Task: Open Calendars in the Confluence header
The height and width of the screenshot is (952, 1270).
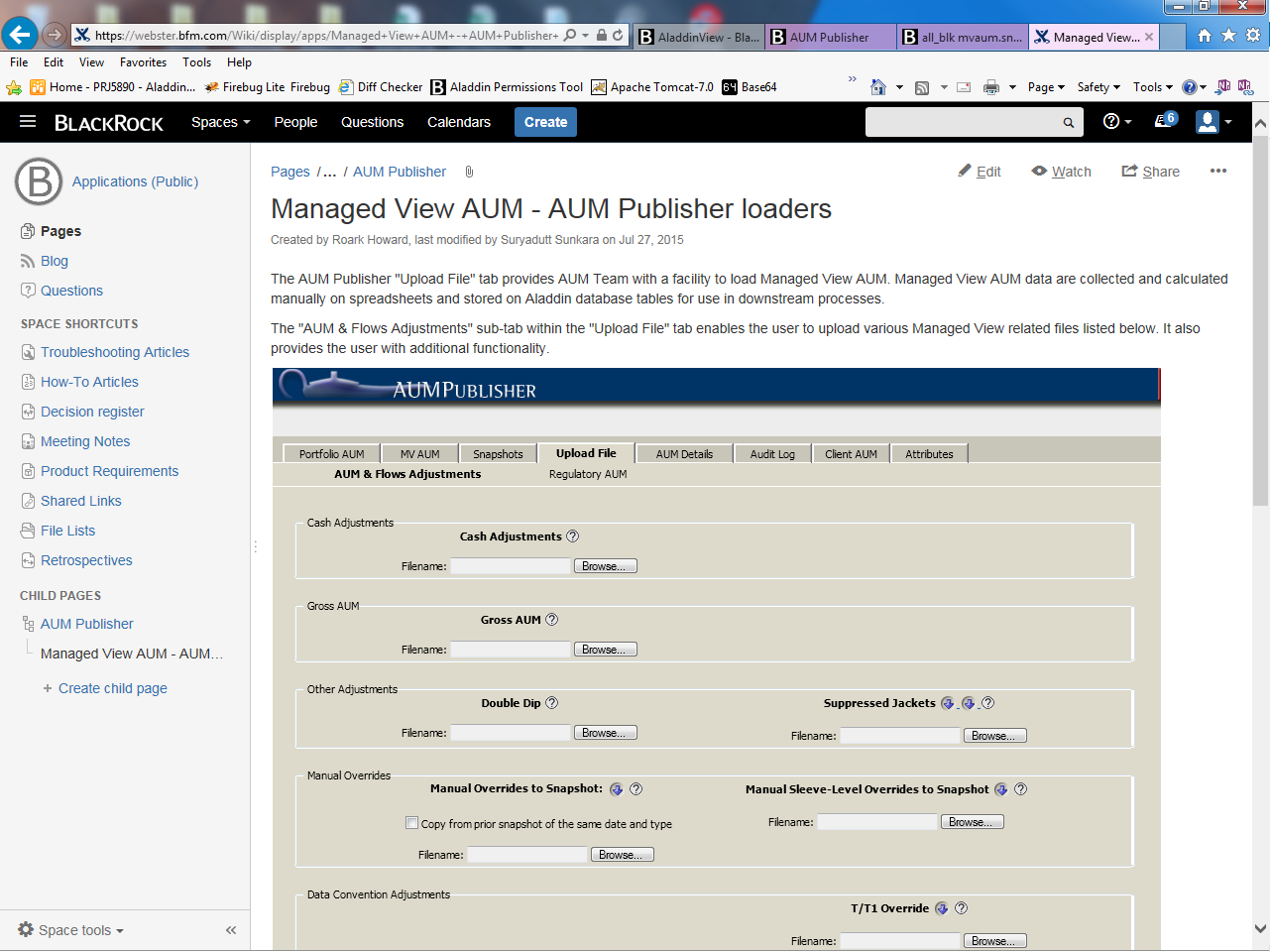Action: click(459, 122)
